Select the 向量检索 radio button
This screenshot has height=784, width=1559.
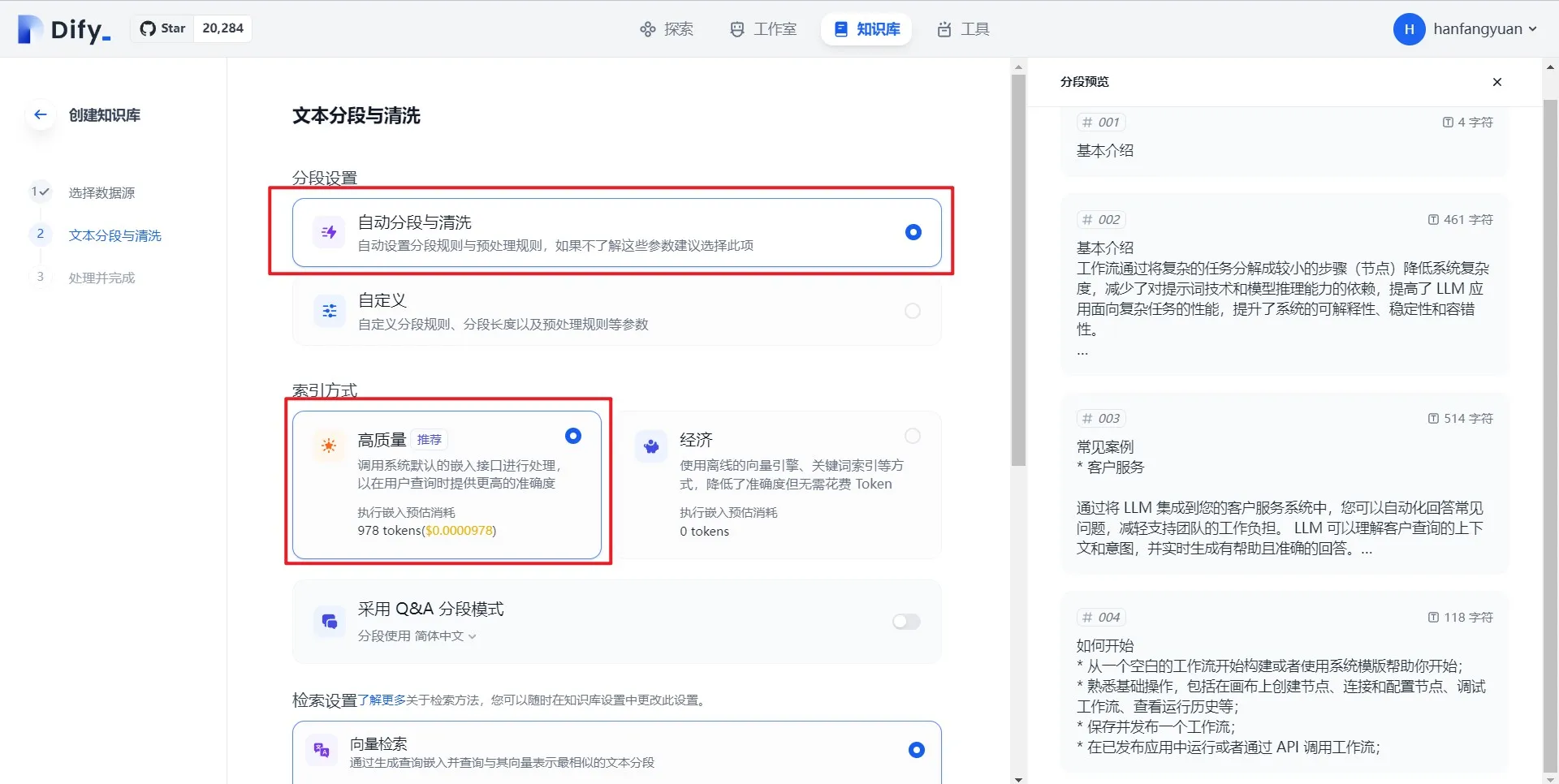[x=916, y=750]
